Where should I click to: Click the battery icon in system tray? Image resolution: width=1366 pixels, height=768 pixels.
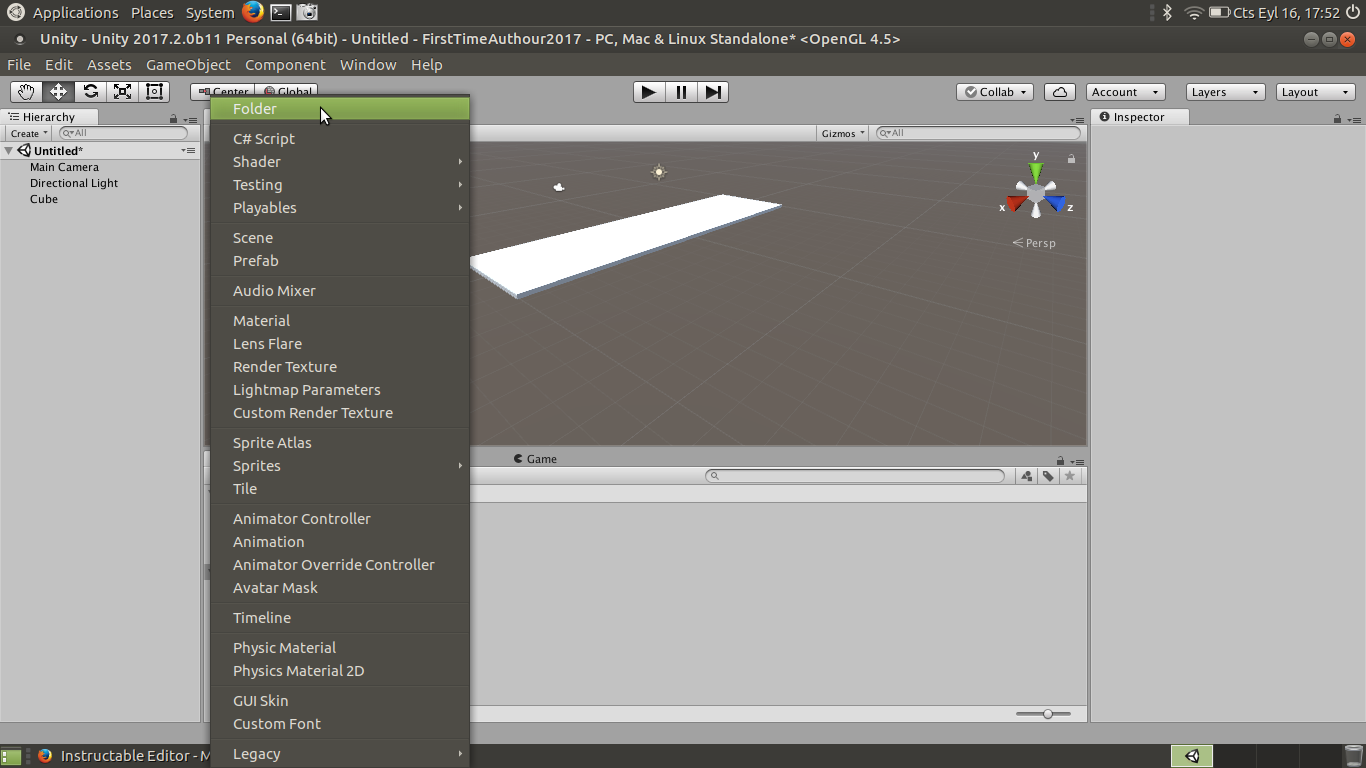(x=1219, y=13)
